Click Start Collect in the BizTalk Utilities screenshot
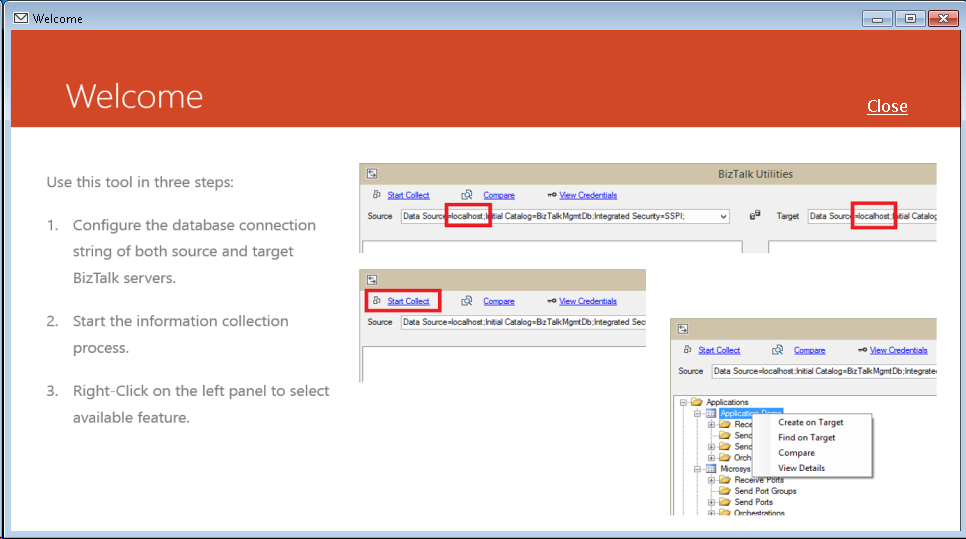This screenshot has height=539, width=966. tap(408, 195)
